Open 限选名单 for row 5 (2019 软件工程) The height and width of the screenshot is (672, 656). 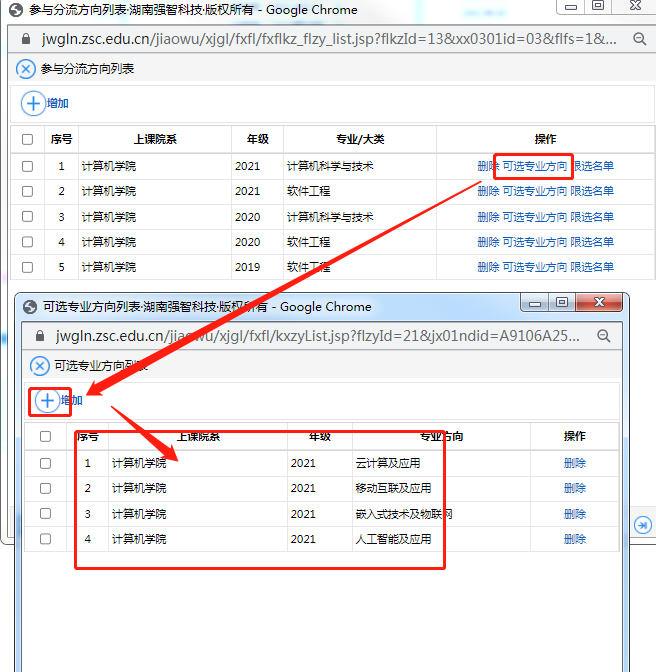[592, 267]
